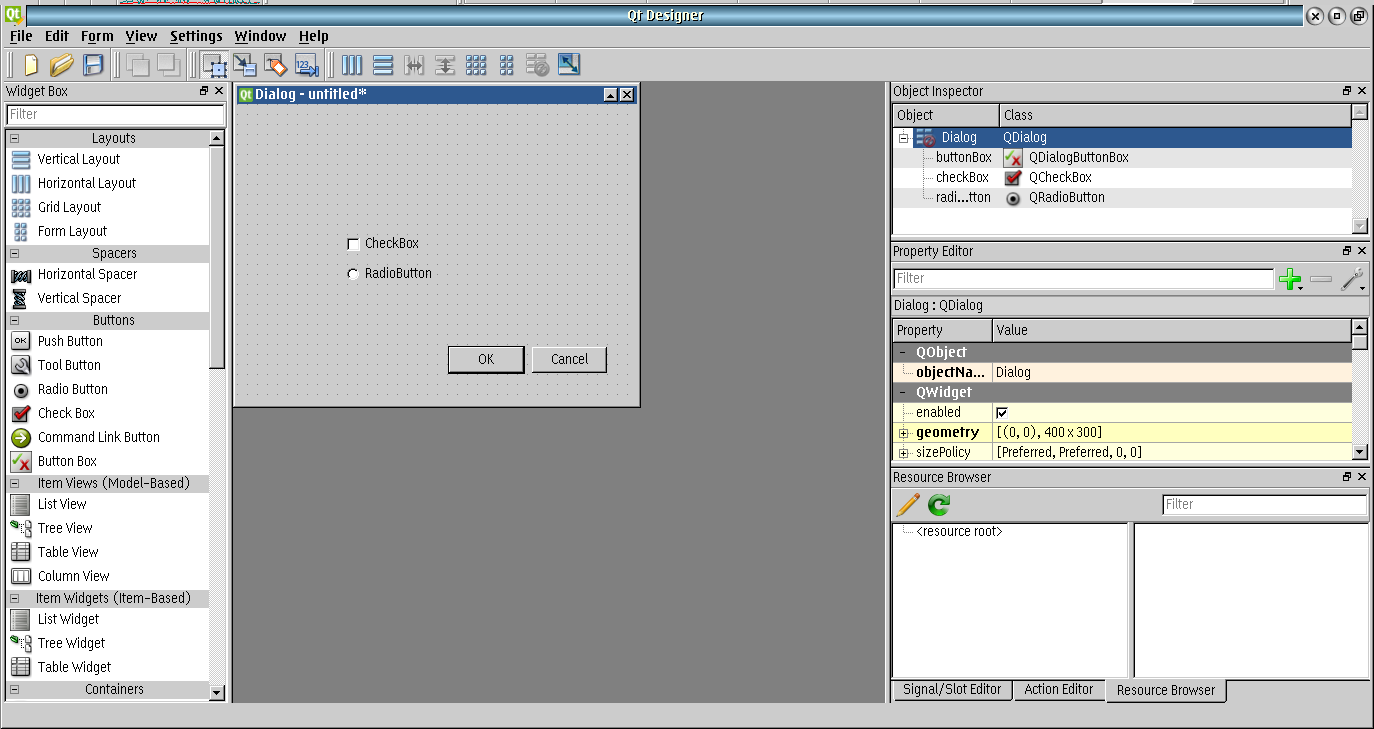1374x729 pixels.
Task: Collapse the QObject property group
Action: [x=903, y=352]
